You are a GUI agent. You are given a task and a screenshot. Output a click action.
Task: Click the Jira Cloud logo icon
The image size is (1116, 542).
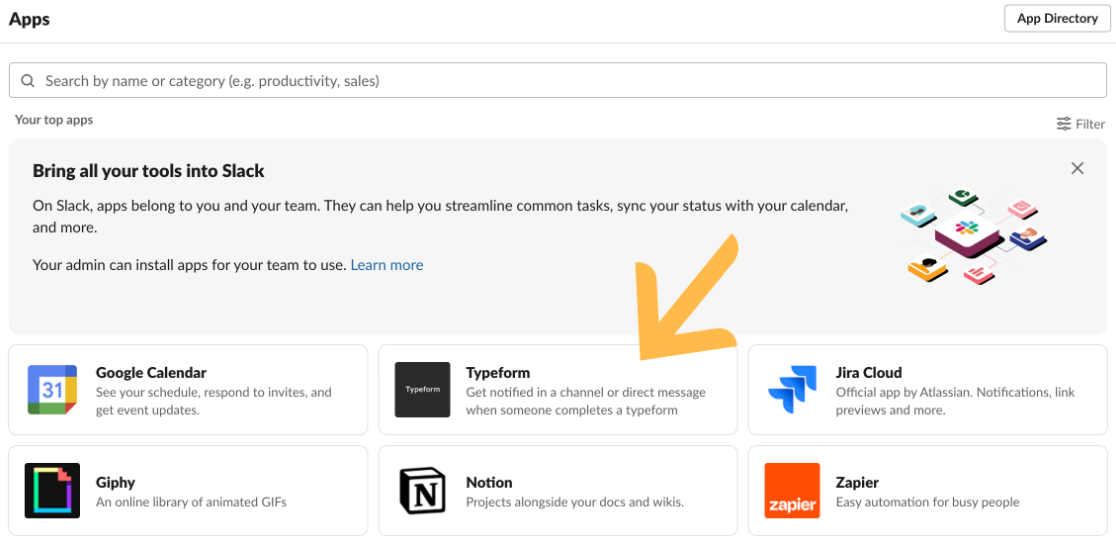tap(792, 390)
